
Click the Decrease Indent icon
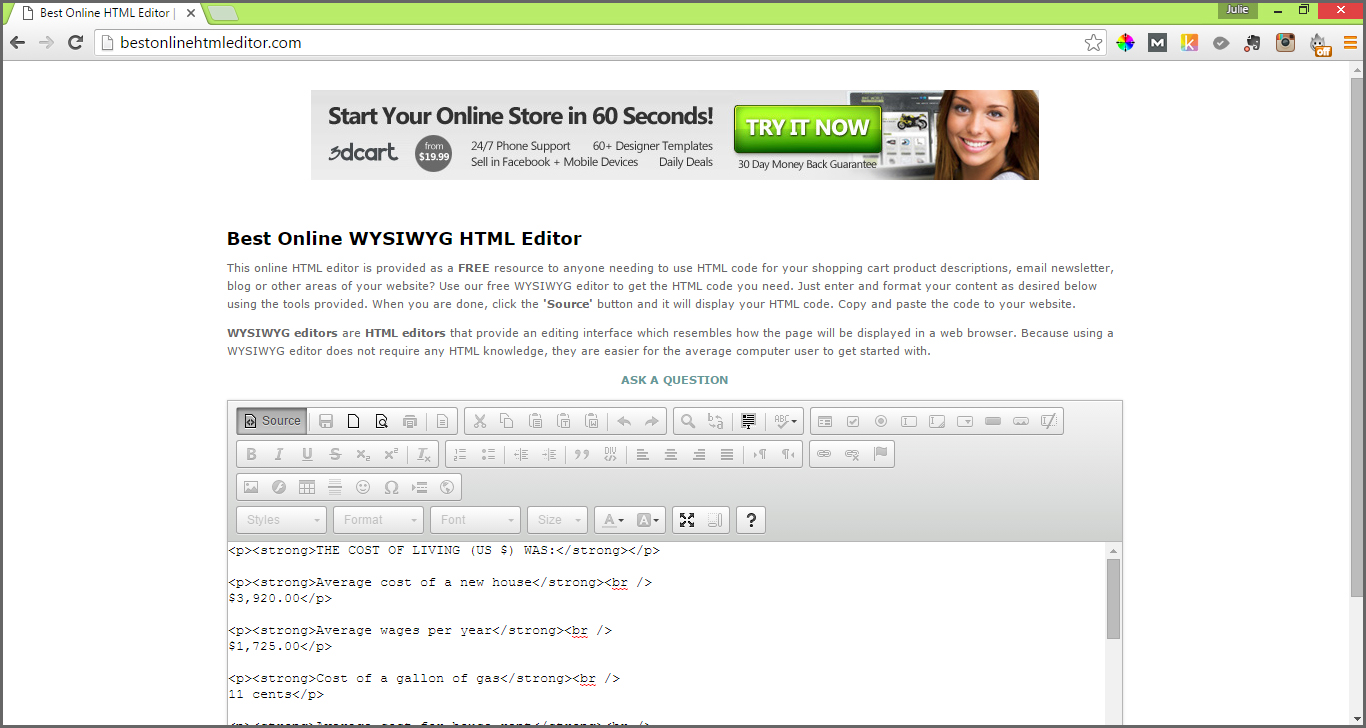coord(521,454)
